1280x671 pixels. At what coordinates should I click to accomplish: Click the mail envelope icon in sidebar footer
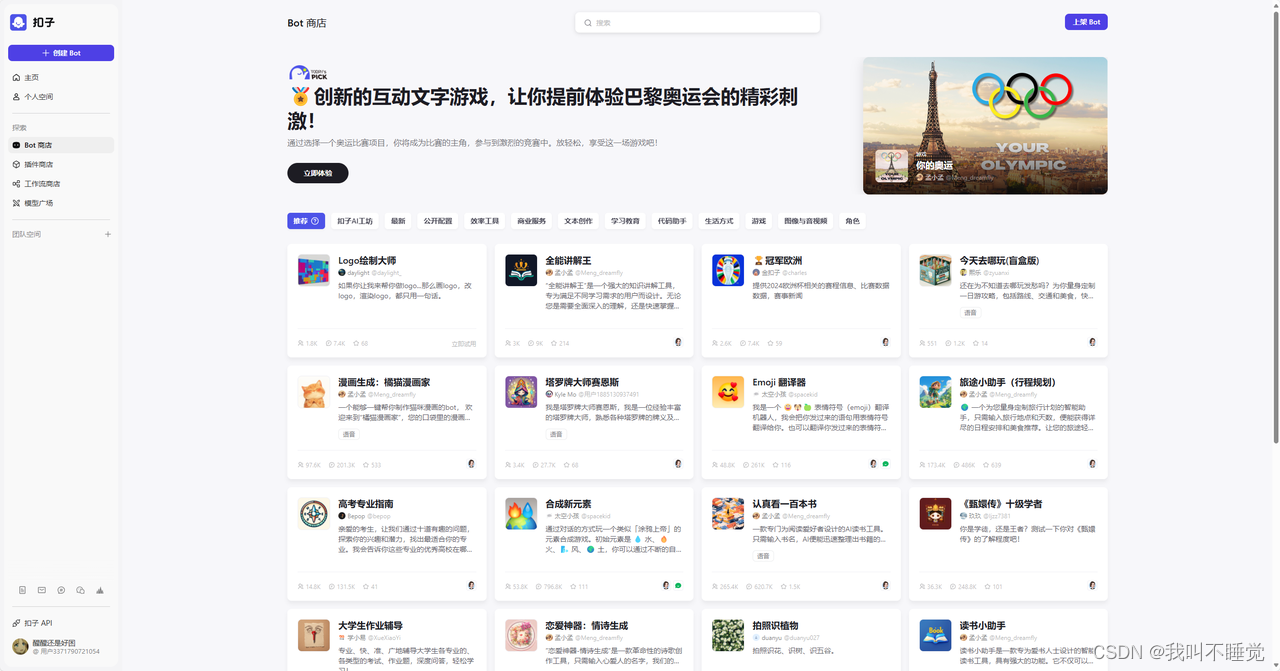click(42, 590)
